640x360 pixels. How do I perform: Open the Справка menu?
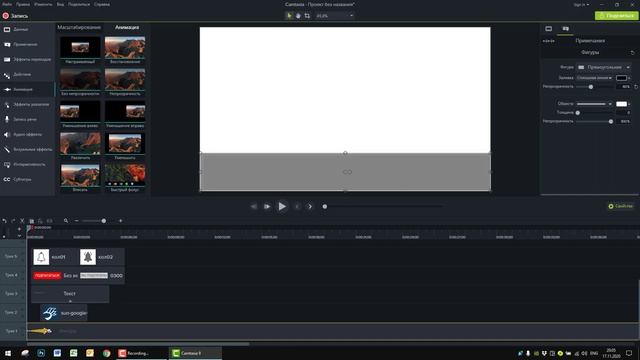click(x=102, y=4)
